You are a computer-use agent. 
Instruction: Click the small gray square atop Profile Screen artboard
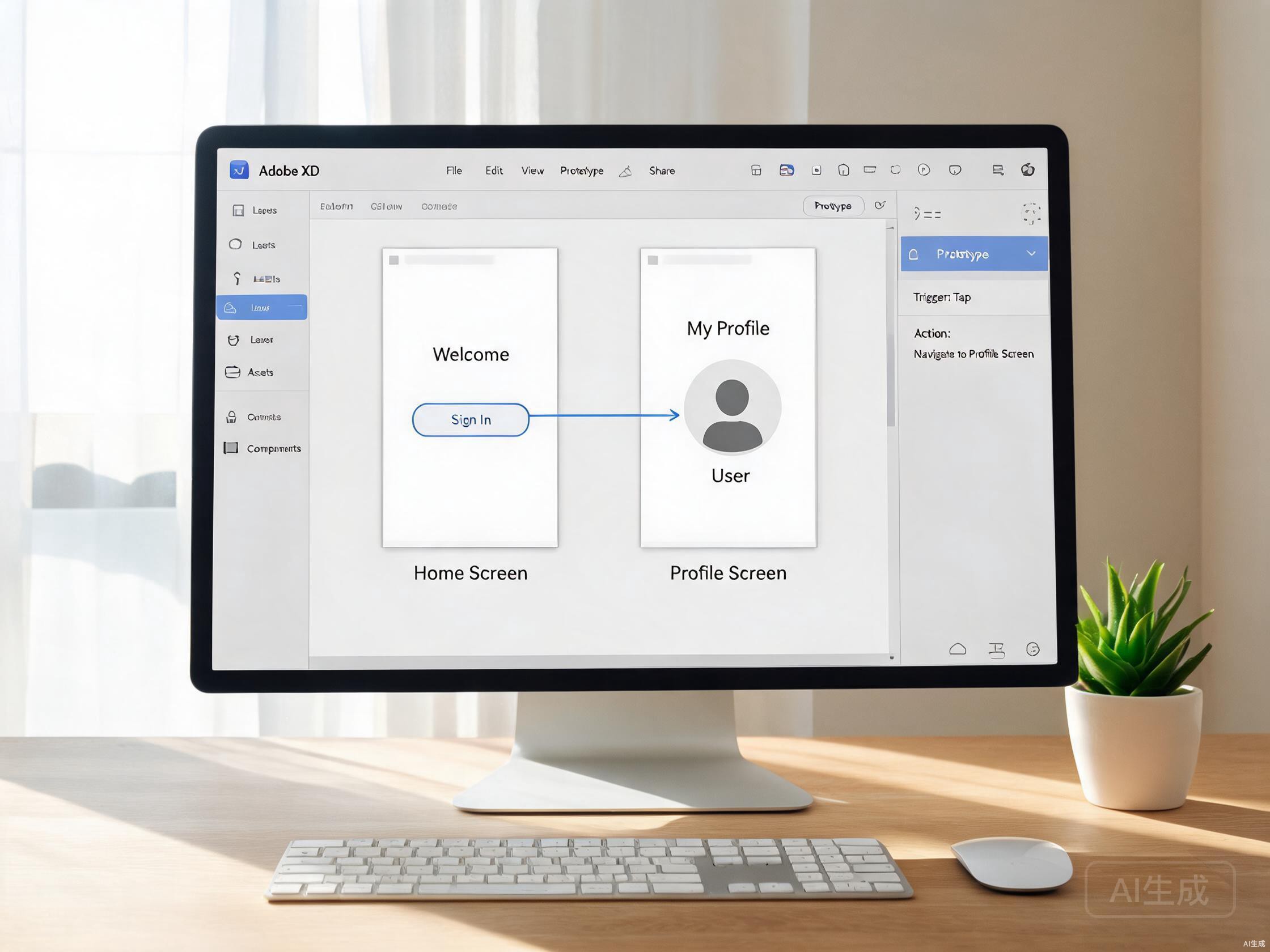[x=653, y=260]
